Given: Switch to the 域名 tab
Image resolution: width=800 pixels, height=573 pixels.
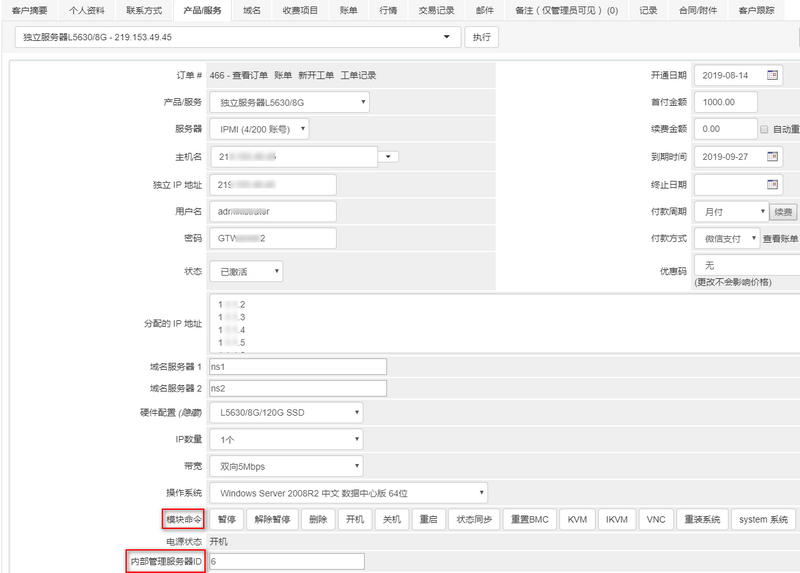Looking at the screenshot, I should click(252, 10).
